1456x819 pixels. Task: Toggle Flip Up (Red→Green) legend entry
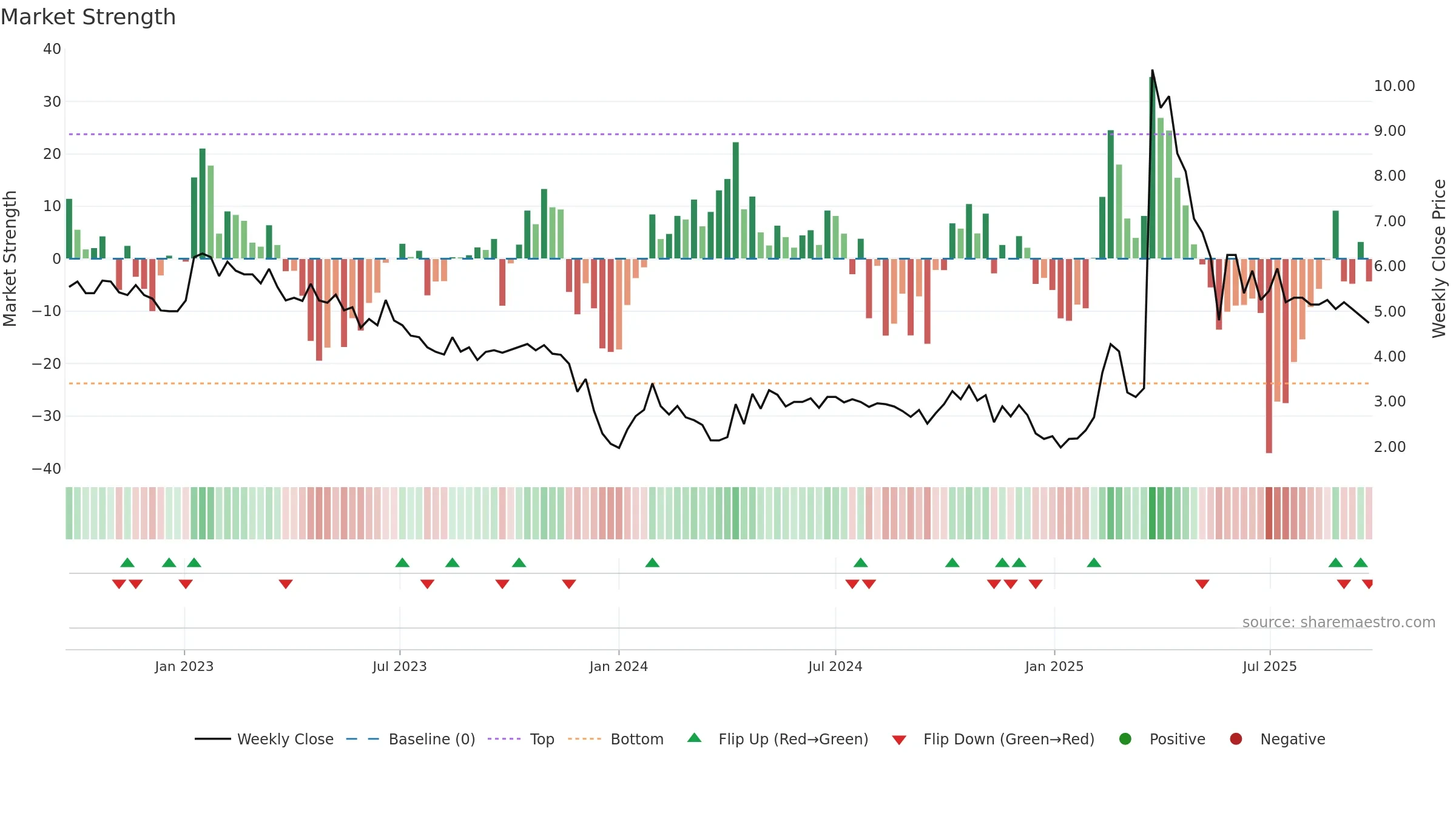(778, 739)
